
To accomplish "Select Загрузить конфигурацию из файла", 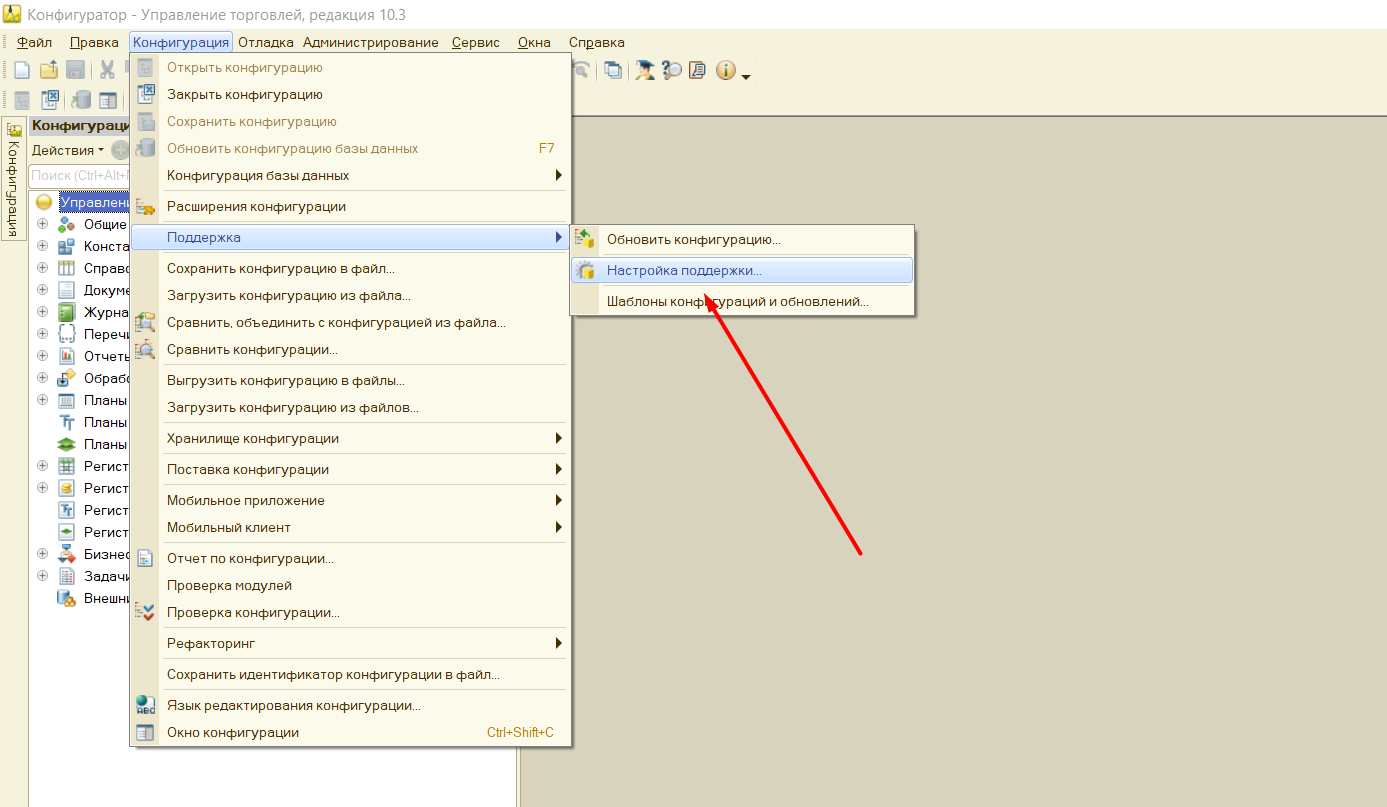I will tap(350, 296).
